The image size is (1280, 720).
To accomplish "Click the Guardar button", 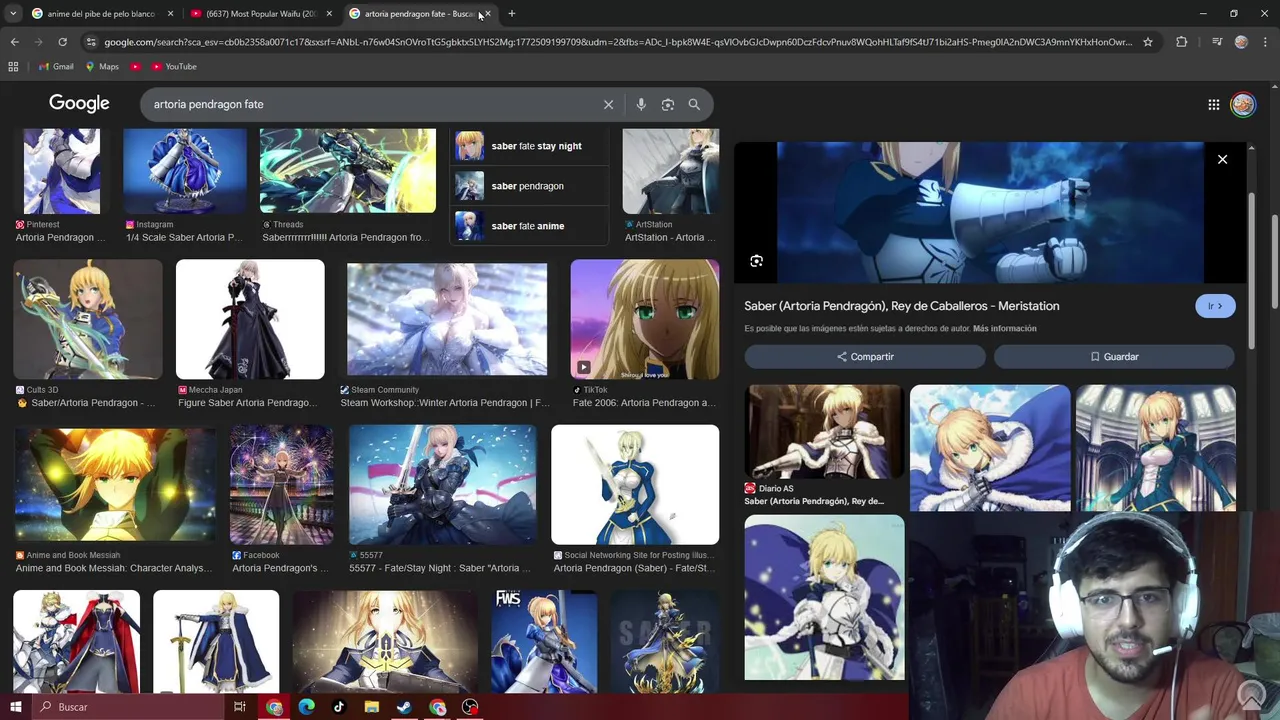I will point(1114,357).
